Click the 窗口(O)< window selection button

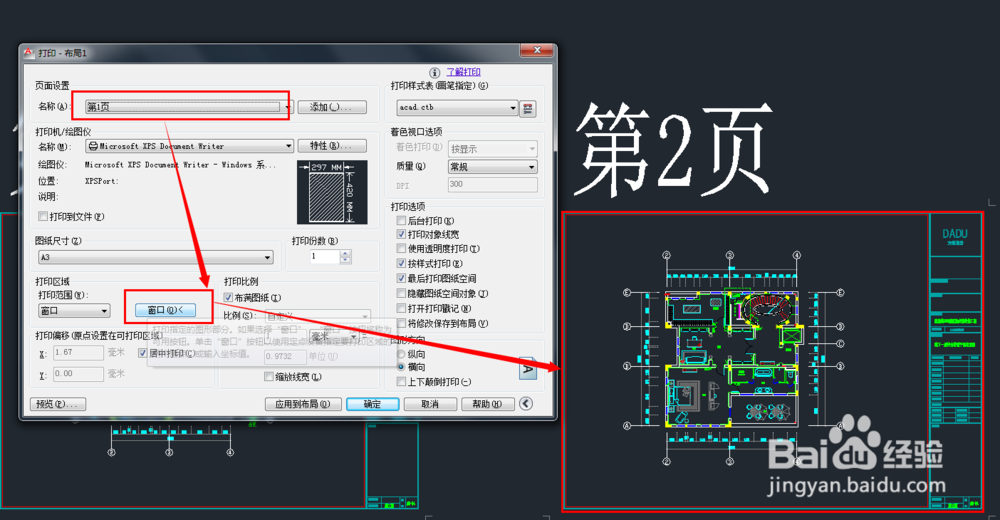click(x=165, y=310)
